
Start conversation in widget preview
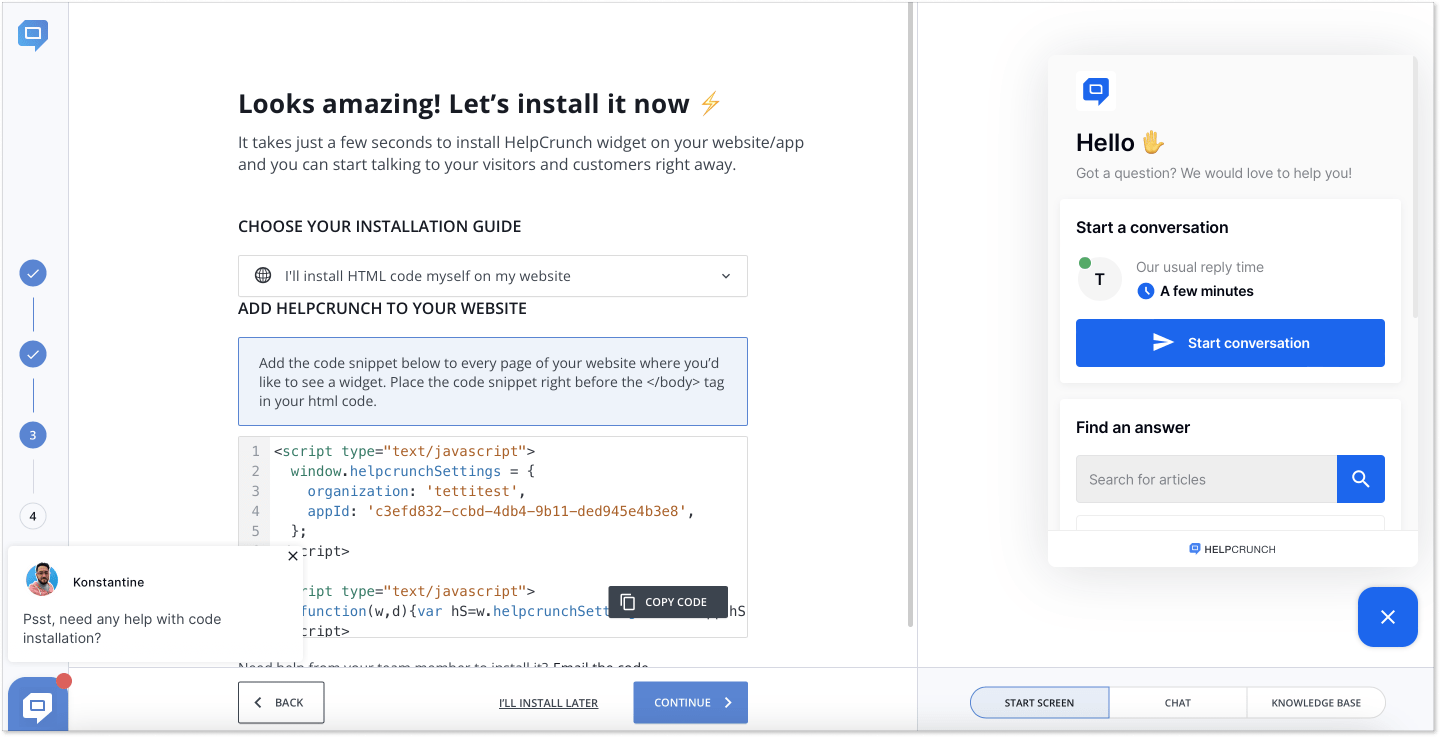tap(1230, 343)
